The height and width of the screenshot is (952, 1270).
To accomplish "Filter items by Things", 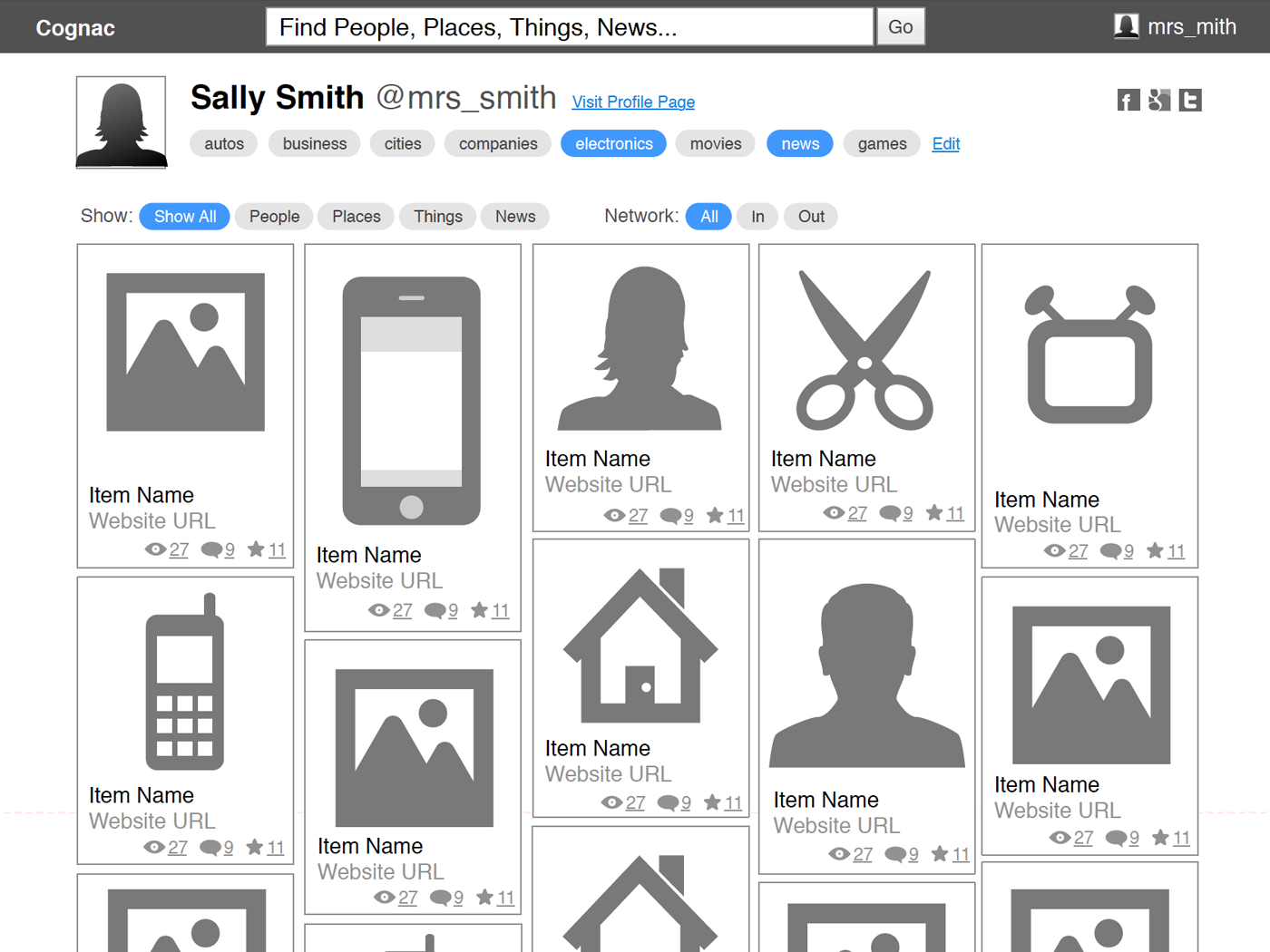I will [x=438, y=216].
